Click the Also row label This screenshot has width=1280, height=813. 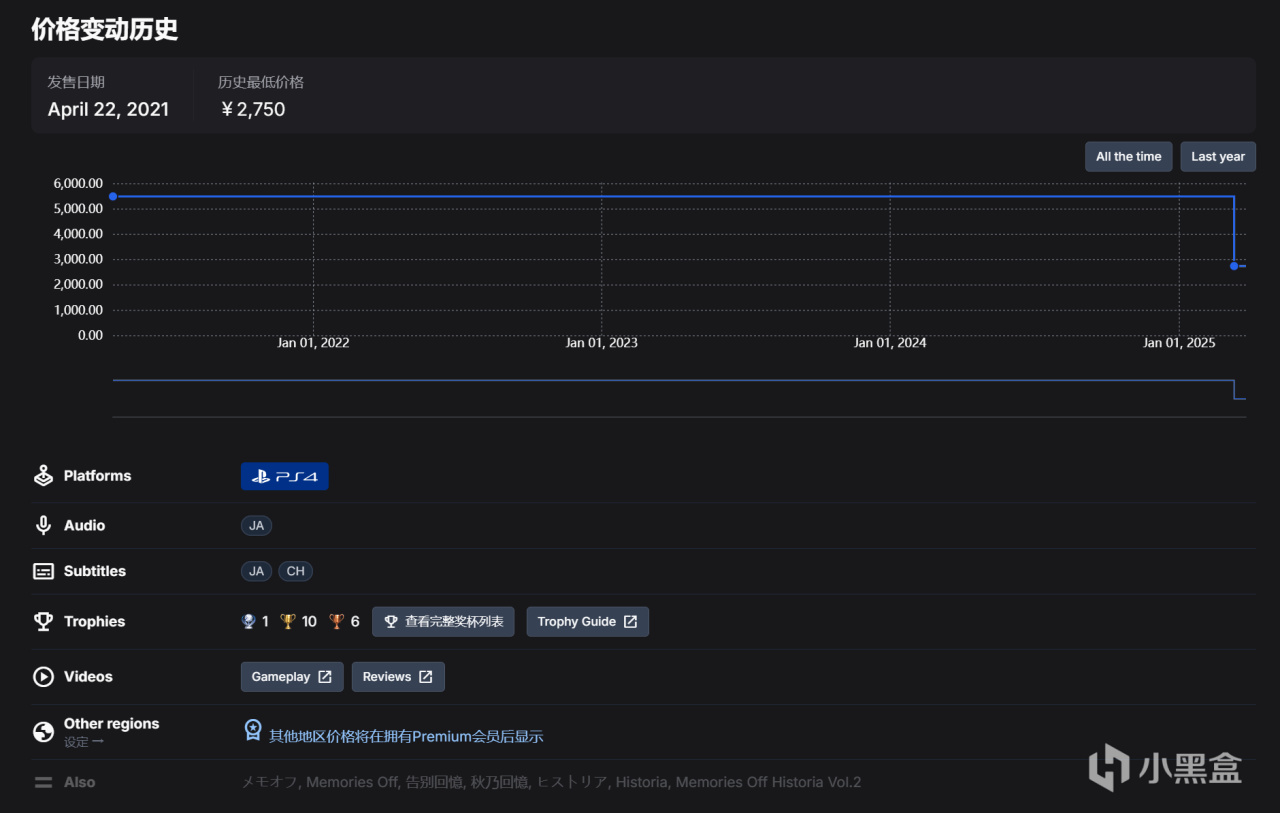pyautogui.click(x=79, y=782)
